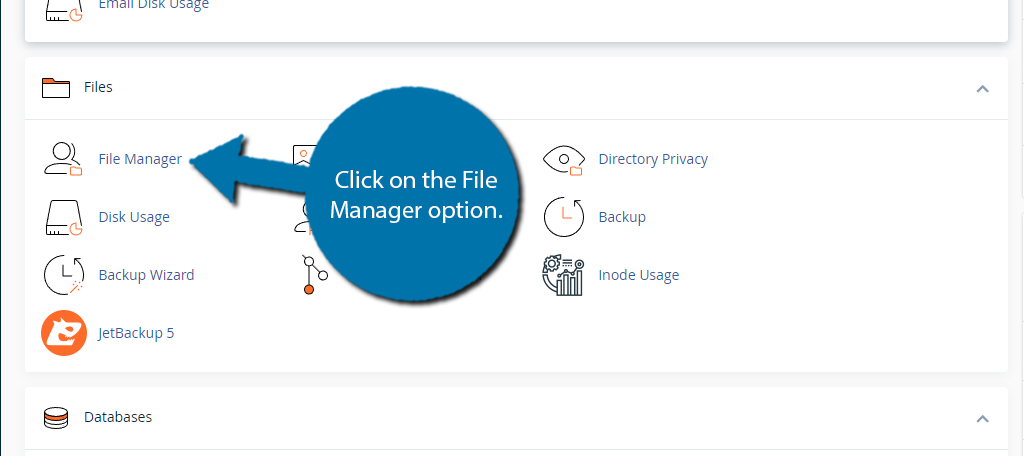Go to the Disk Usage link
Viewport: 1024px width, 456px height.
point(134,217)
